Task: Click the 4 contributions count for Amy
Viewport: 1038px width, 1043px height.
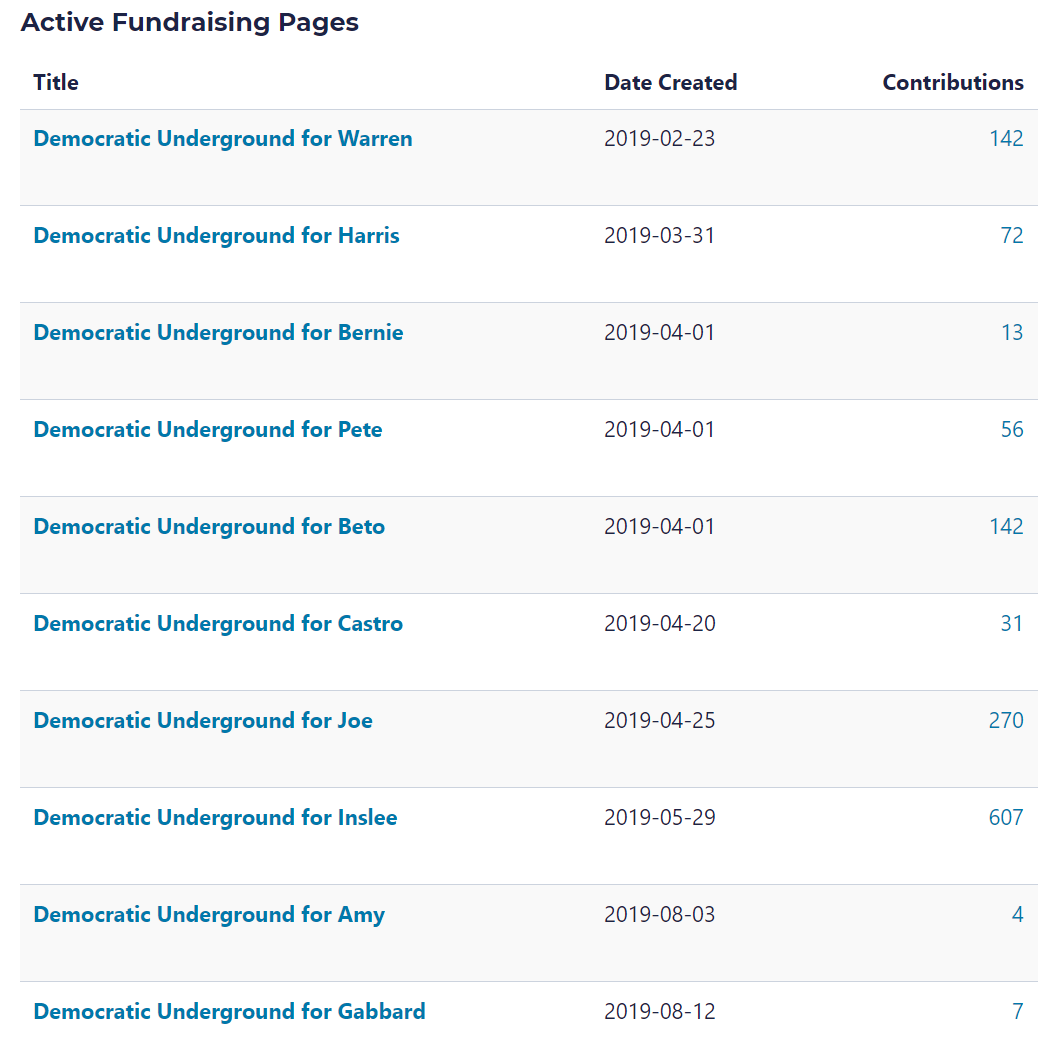Action: pos(1018,915)
